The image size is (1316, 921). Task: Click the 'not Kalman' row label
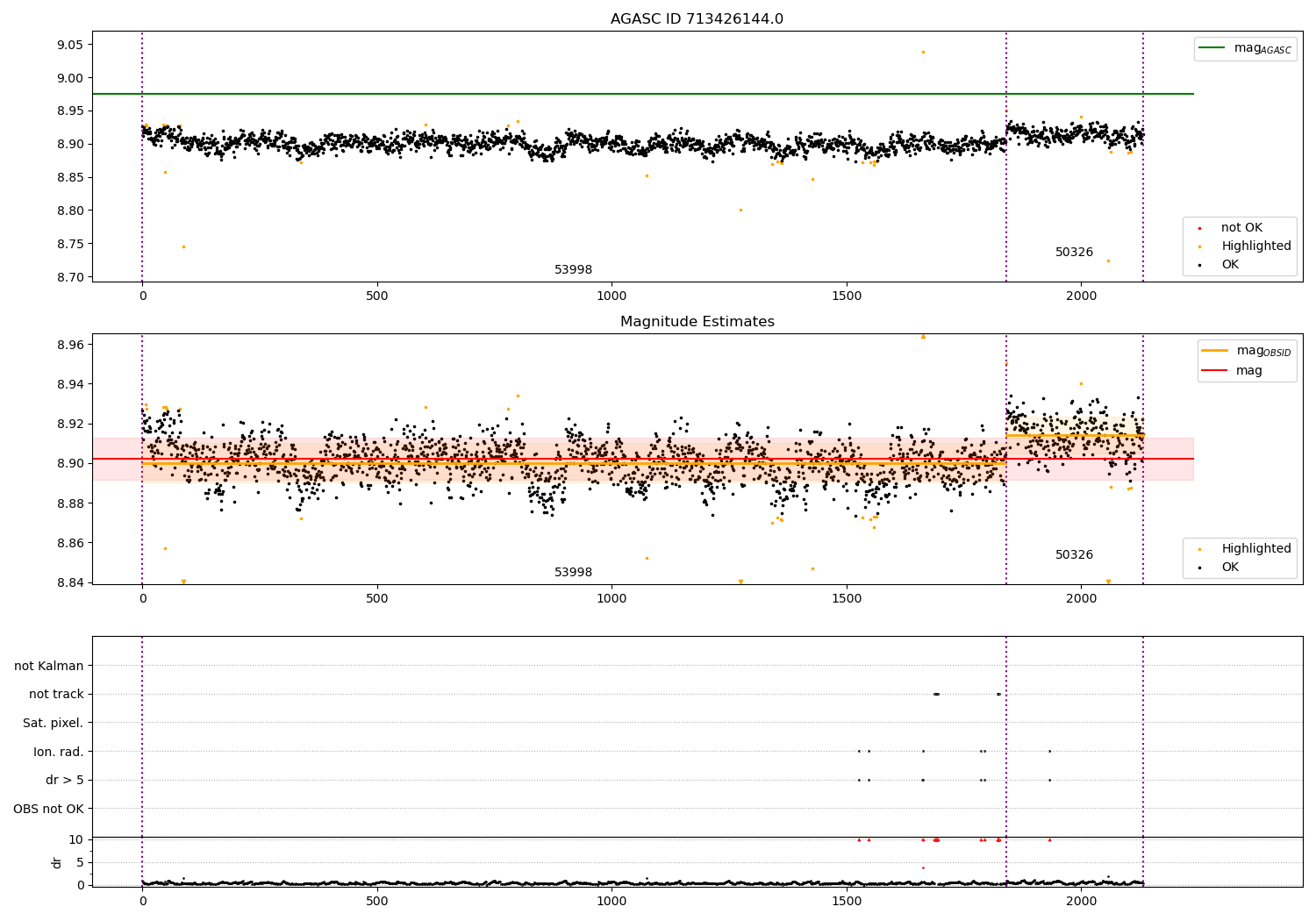point(49,666)
